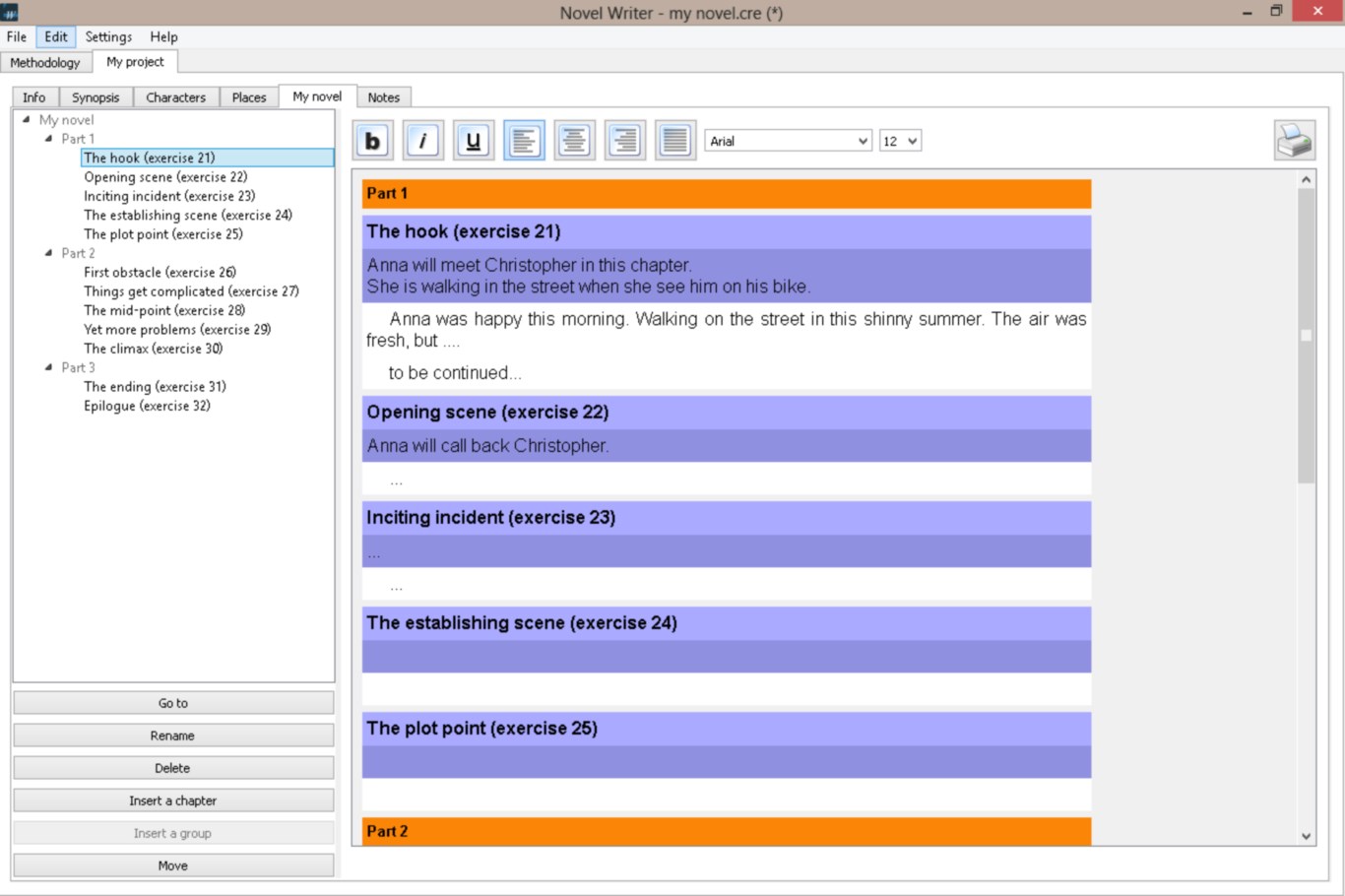The image size is (1345, 896).
Task: Click the Move button
Action: pos(173,865)
